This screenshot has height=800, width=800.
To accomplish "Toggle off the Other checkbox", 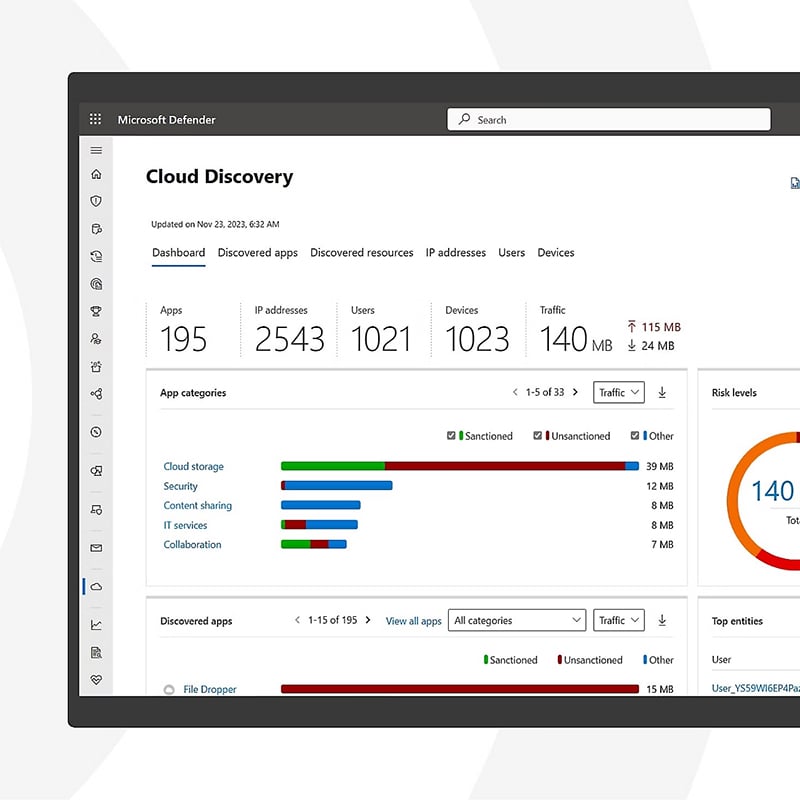I will click(637, 436).
